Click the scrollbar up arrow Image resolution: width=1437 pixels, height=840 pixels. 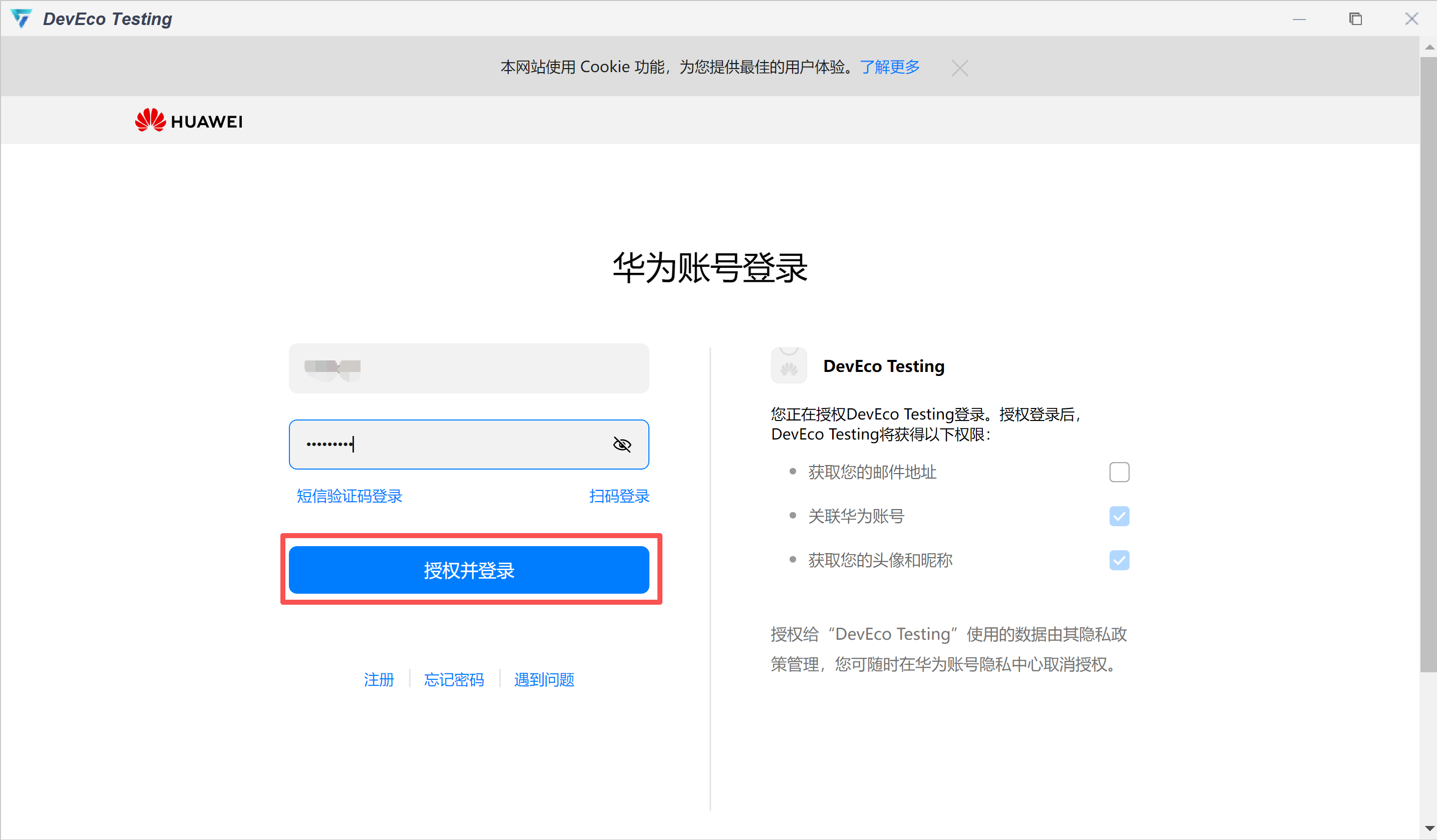click(1429, 48)
